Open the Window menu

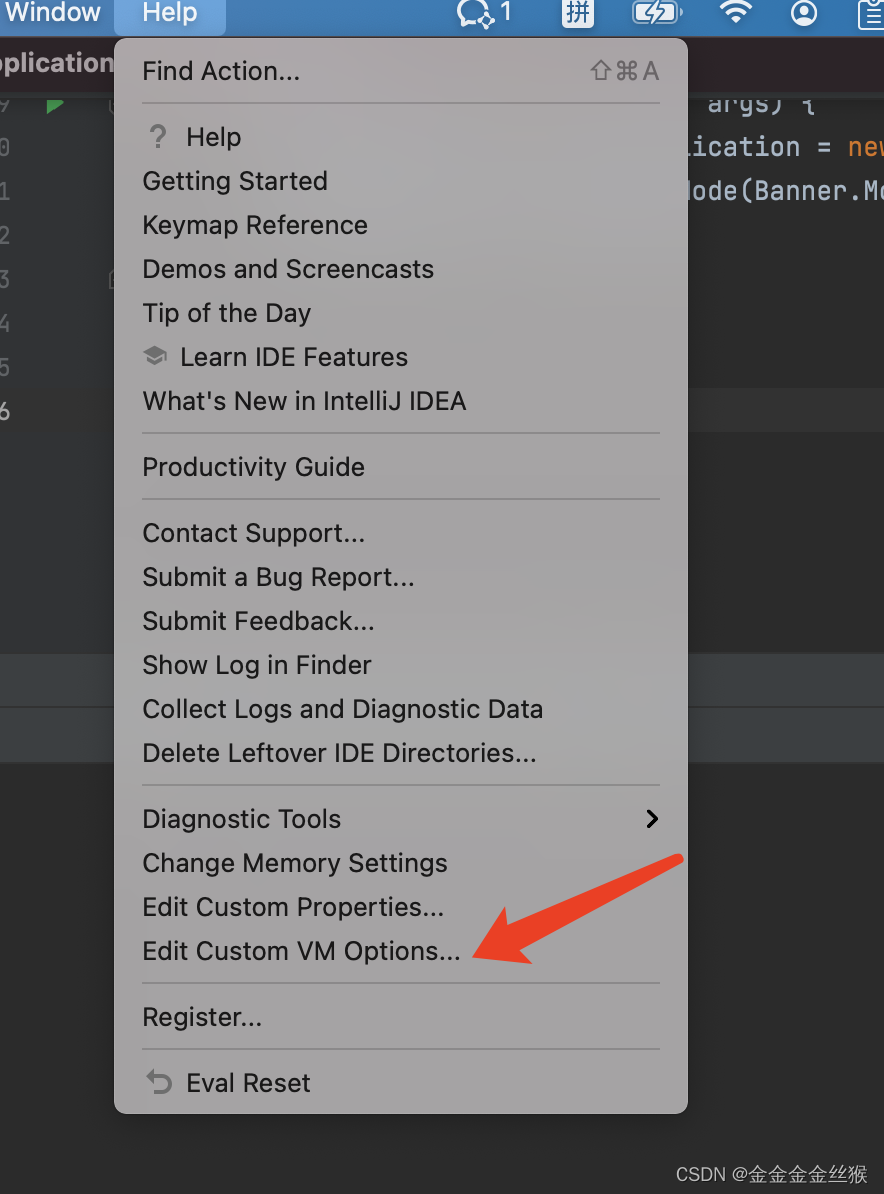tap(53, 13)
